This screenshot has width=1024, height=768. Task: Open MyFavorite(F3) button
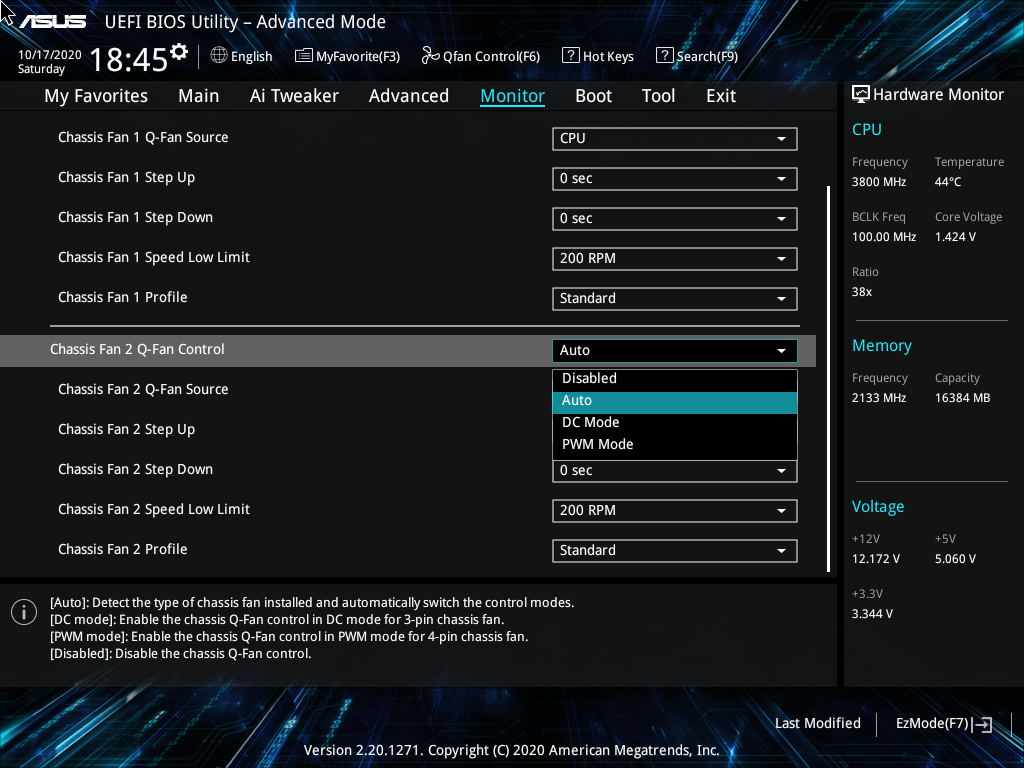tap(347, 56)
